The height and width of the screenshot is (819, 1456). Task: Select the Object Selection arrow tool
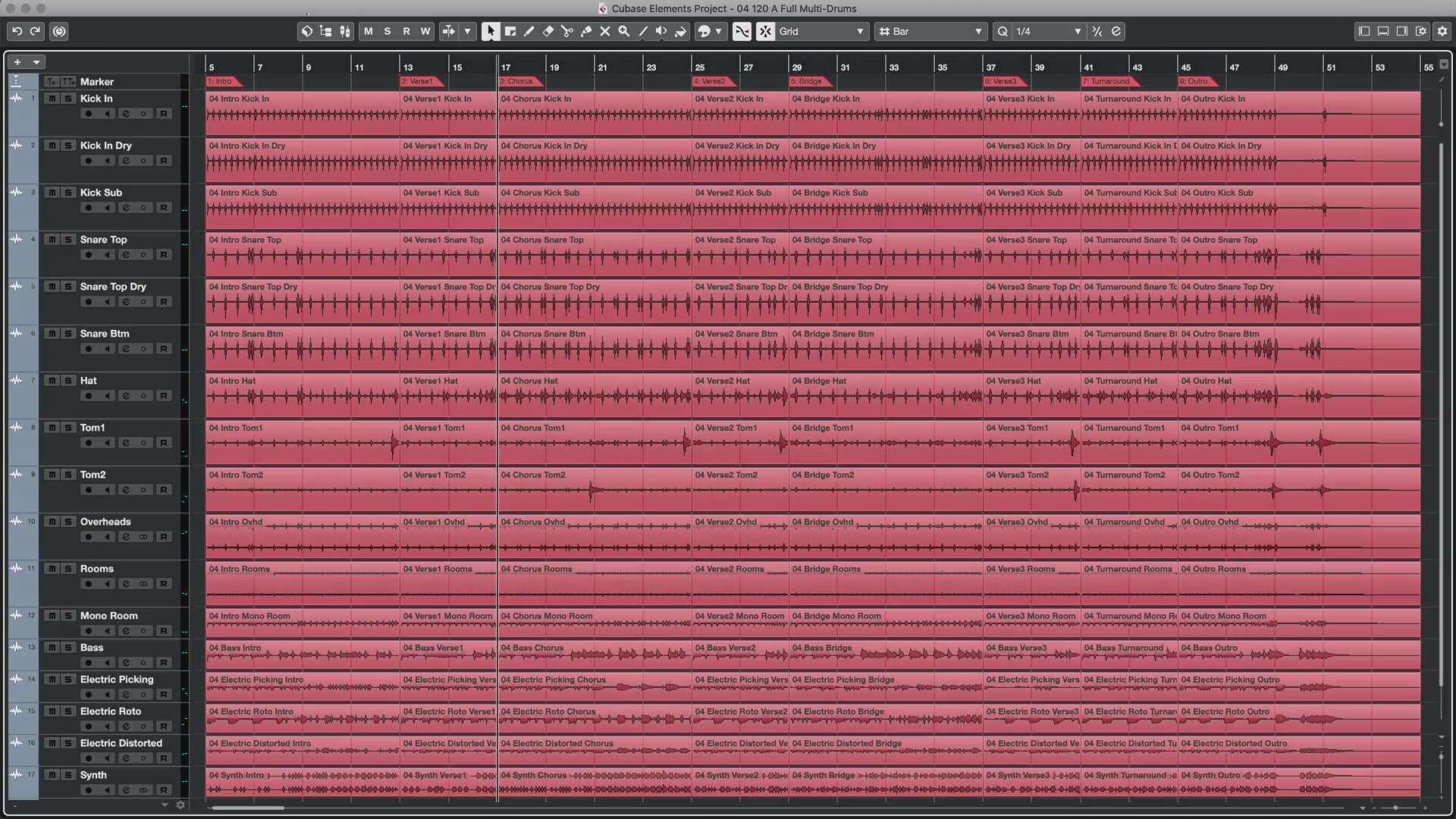[x=491, y=31]
